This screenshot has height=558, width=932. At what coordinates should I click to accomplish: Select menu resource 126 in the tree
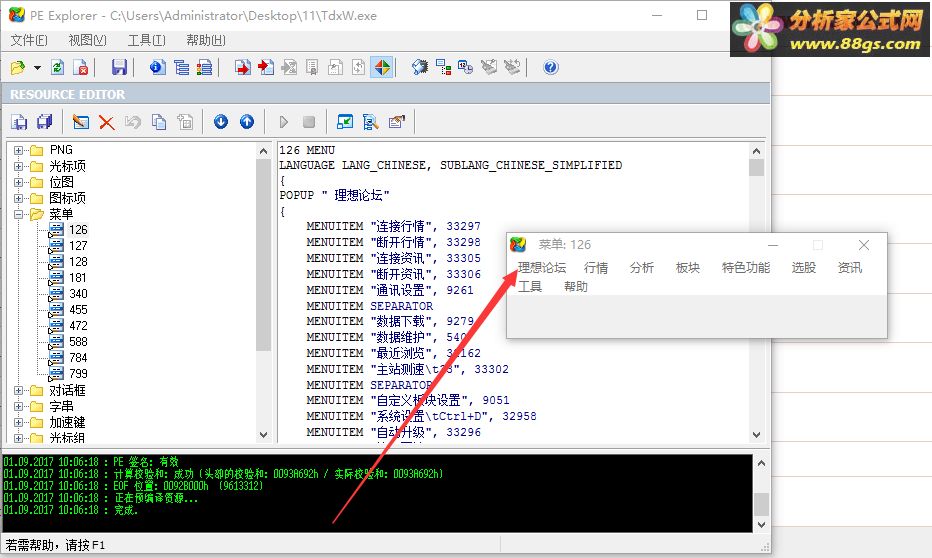point(78,230)
